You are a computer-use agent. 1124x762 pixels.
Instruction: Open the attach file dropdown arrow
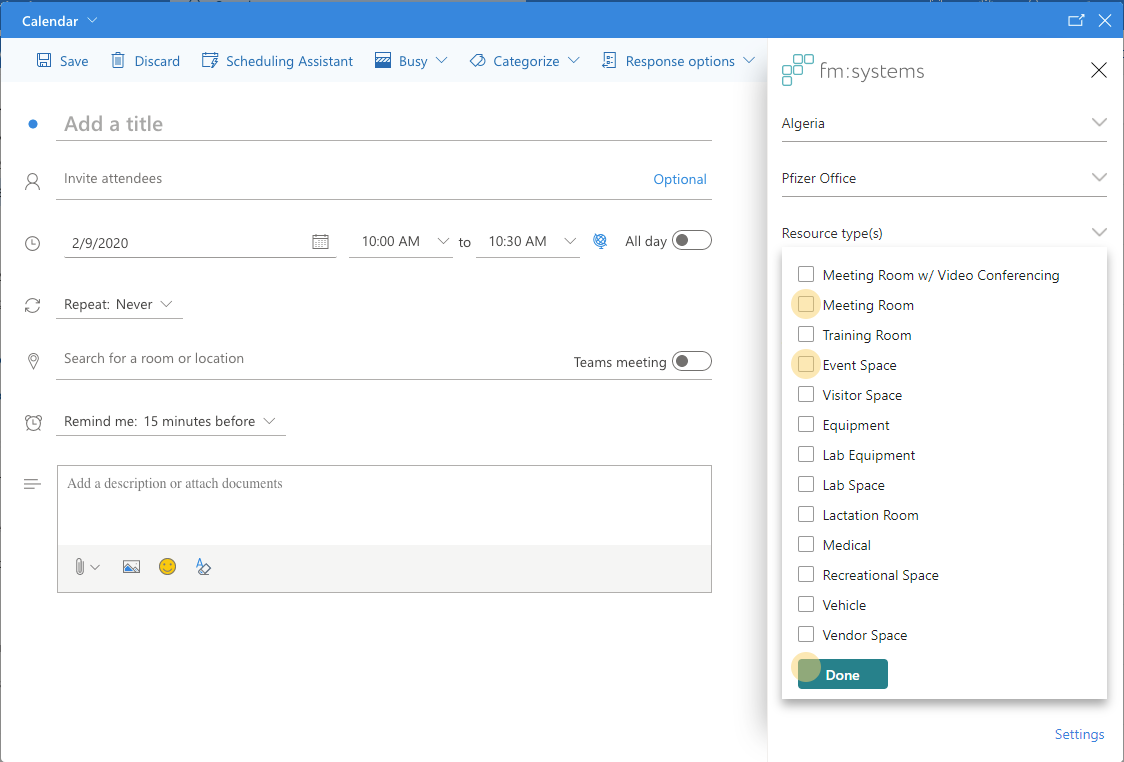95,568
